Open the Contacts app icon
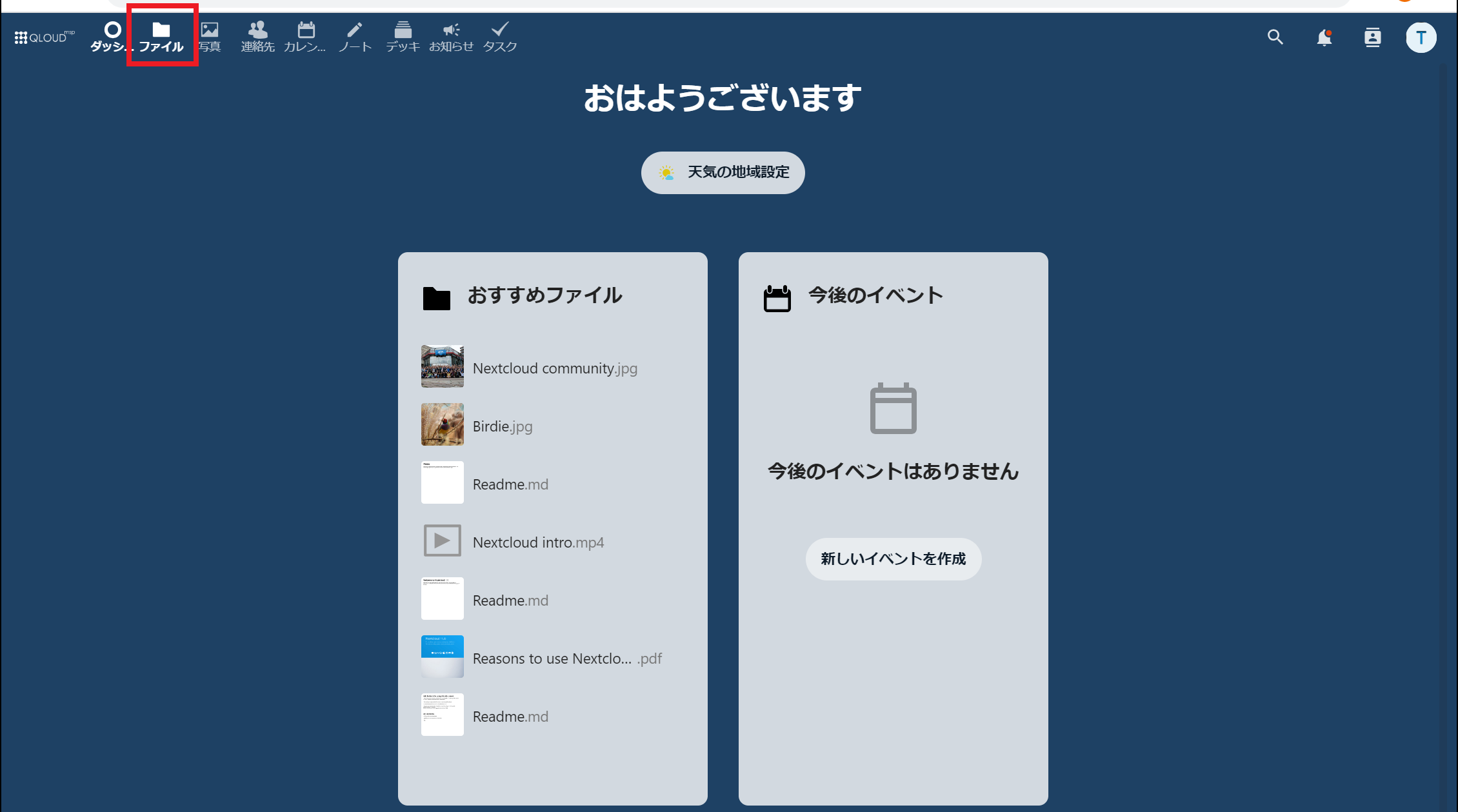 tap(257, 35)
